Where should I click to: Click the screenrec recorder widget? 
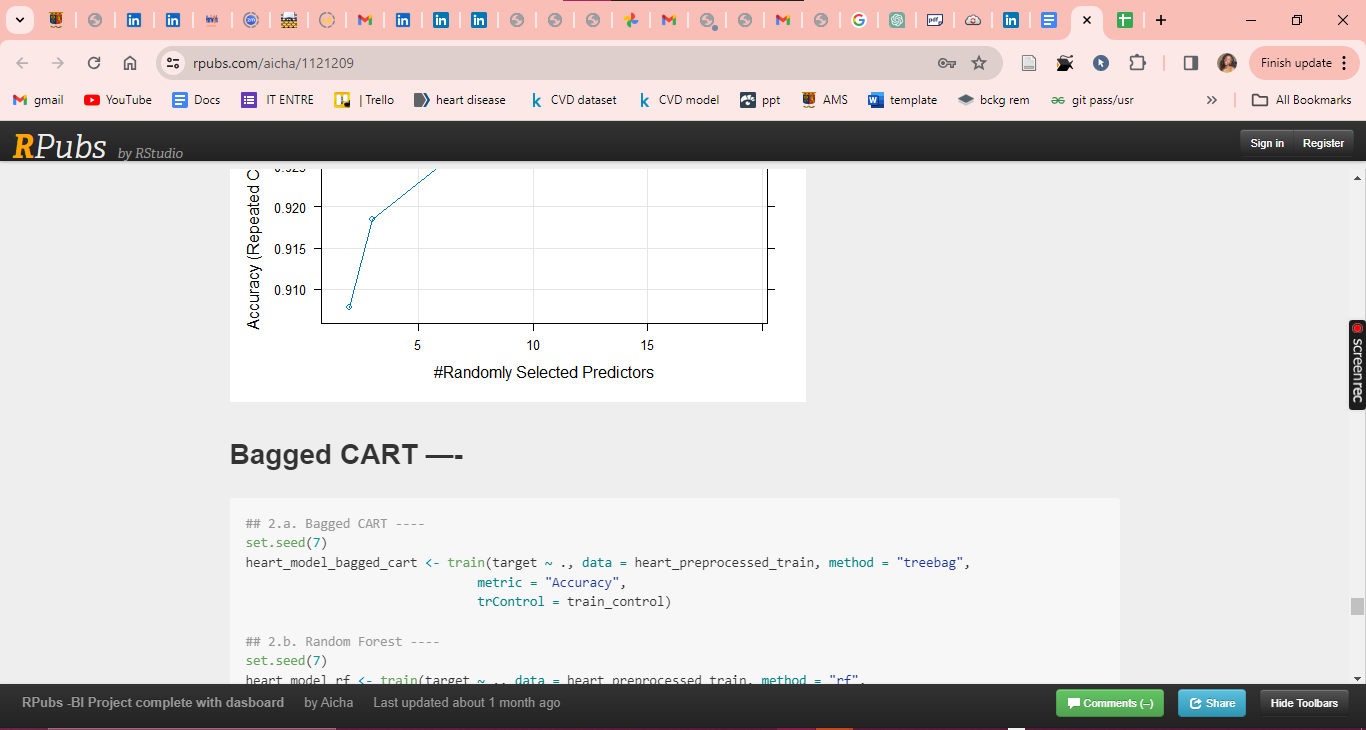1357,365
